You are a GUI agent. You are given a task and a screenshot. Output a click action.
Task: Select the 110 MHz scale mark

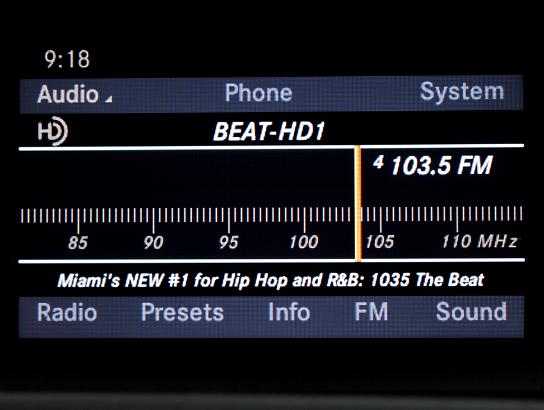pos(456,241)
